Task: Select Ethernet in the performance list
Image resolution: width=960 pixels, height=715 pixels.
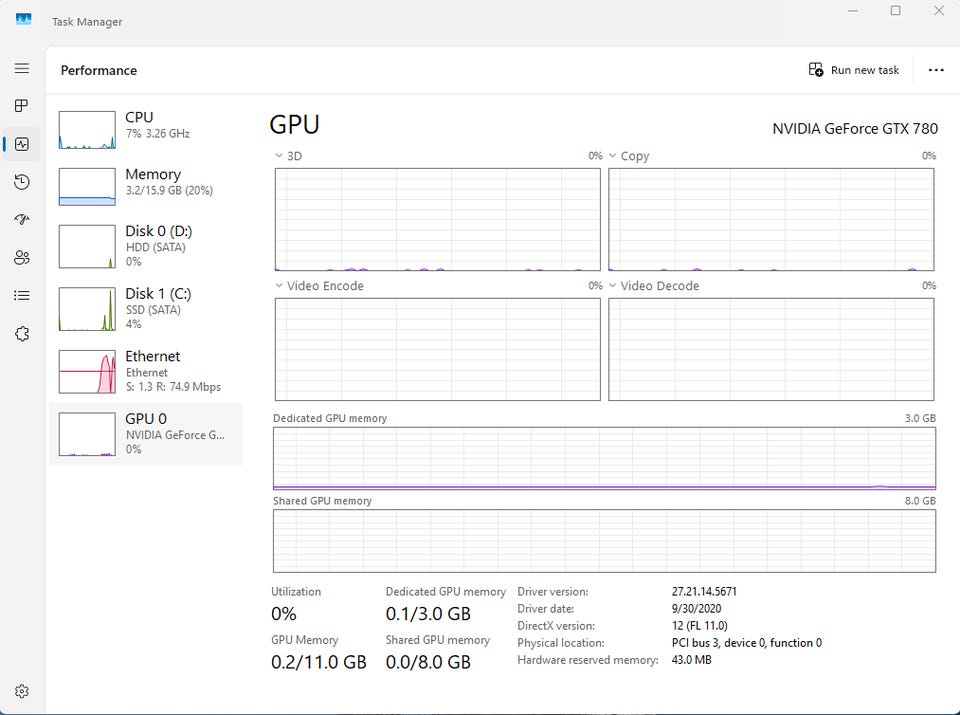Action: [146, 371]
